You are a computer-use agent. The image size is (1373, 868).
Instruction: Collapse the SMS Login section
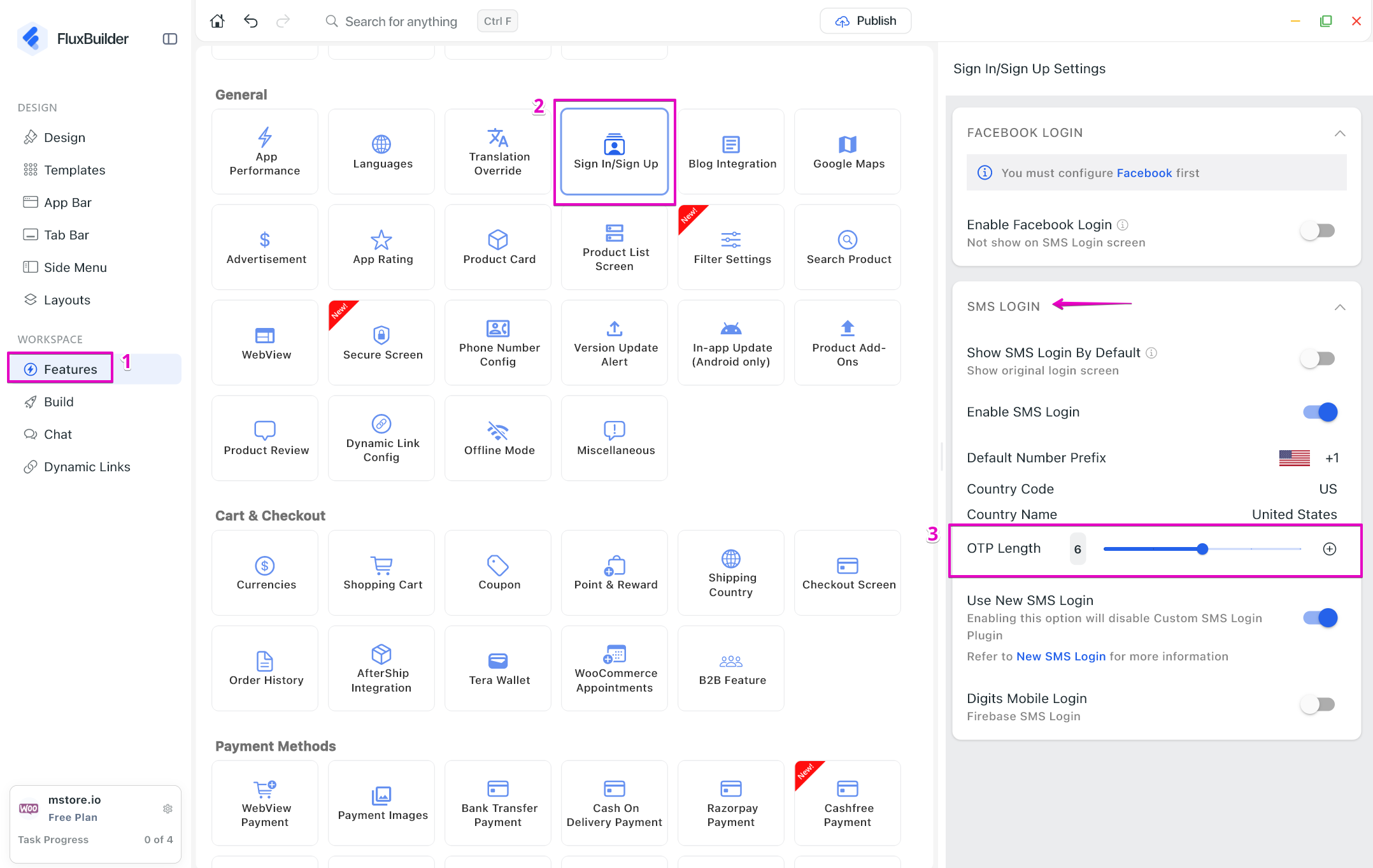(1340, 307)
